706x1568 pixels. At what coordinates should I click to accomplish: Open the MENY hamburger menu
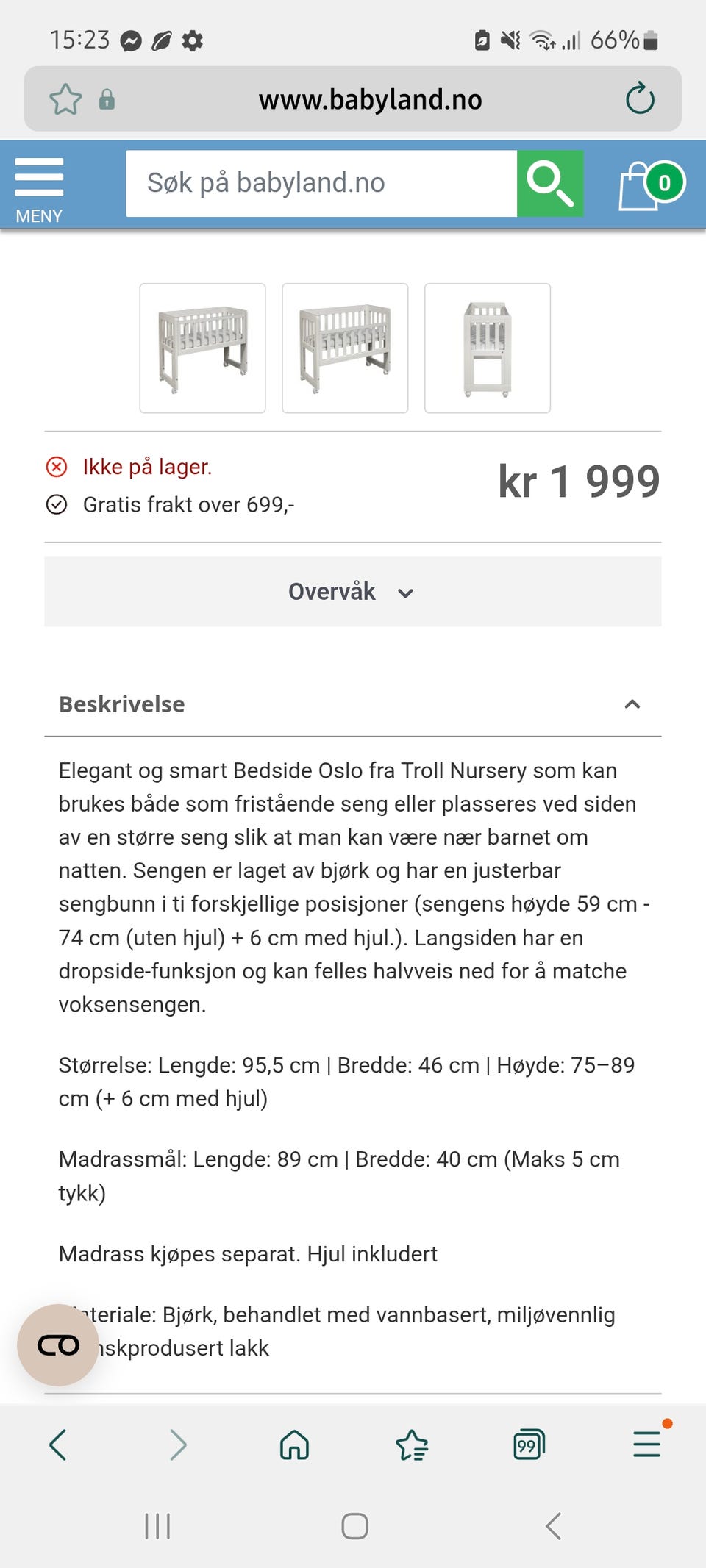coord(39,187)
